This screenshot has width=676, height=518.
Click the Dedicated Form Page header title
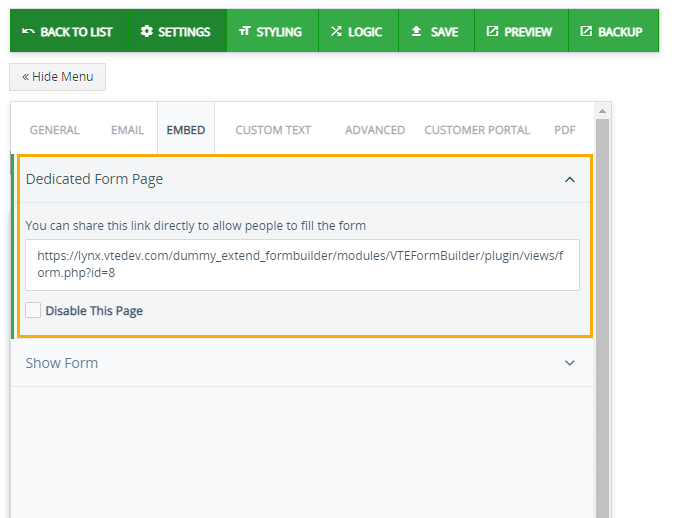[x=94, y=179]
